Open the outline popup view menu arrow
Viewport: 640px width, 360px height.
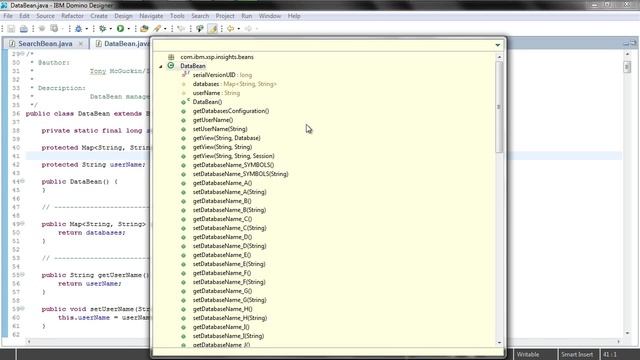point(498,45)
